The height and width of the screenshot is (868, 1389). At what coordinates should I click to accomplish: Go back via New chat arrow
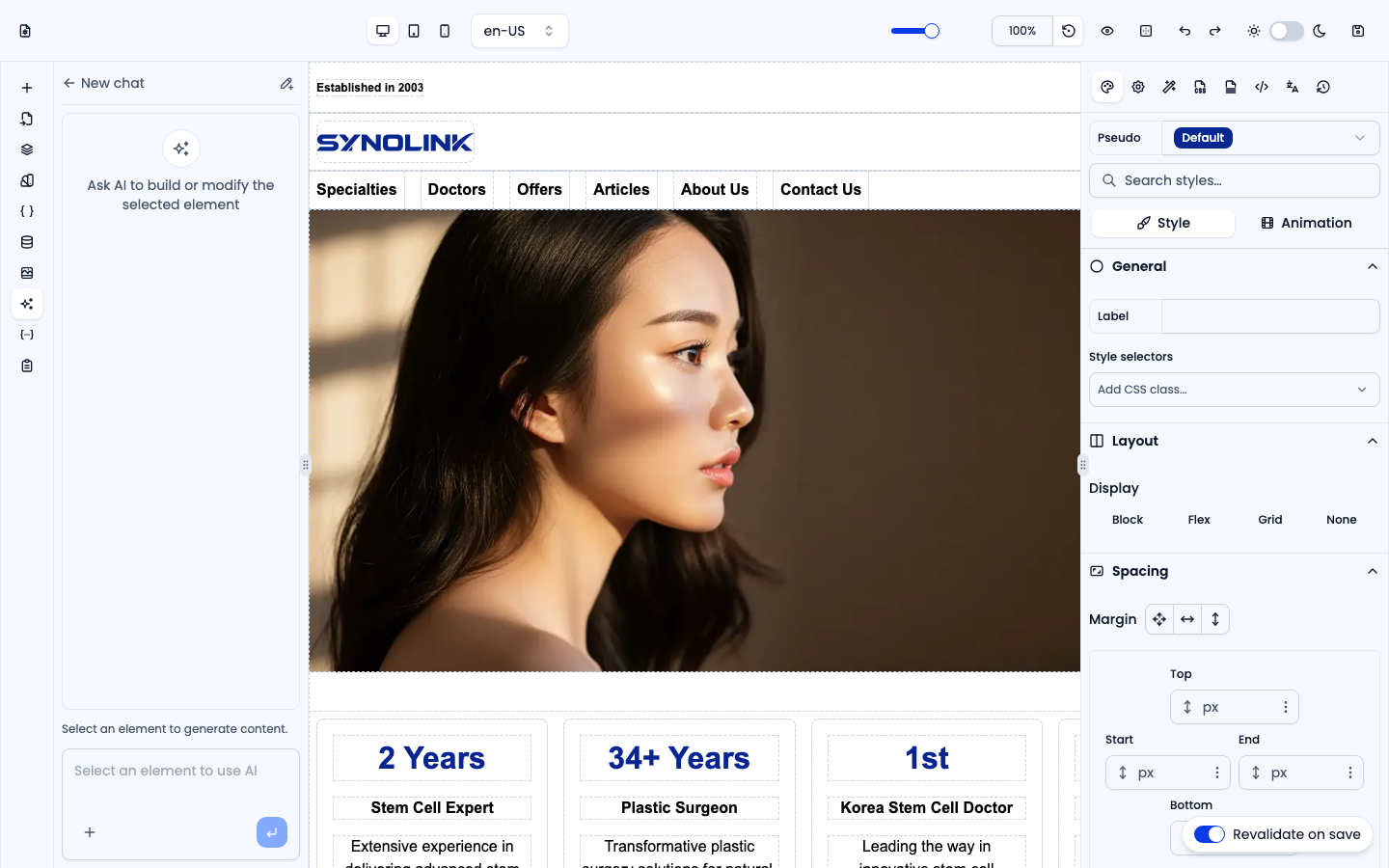(69, 83)
